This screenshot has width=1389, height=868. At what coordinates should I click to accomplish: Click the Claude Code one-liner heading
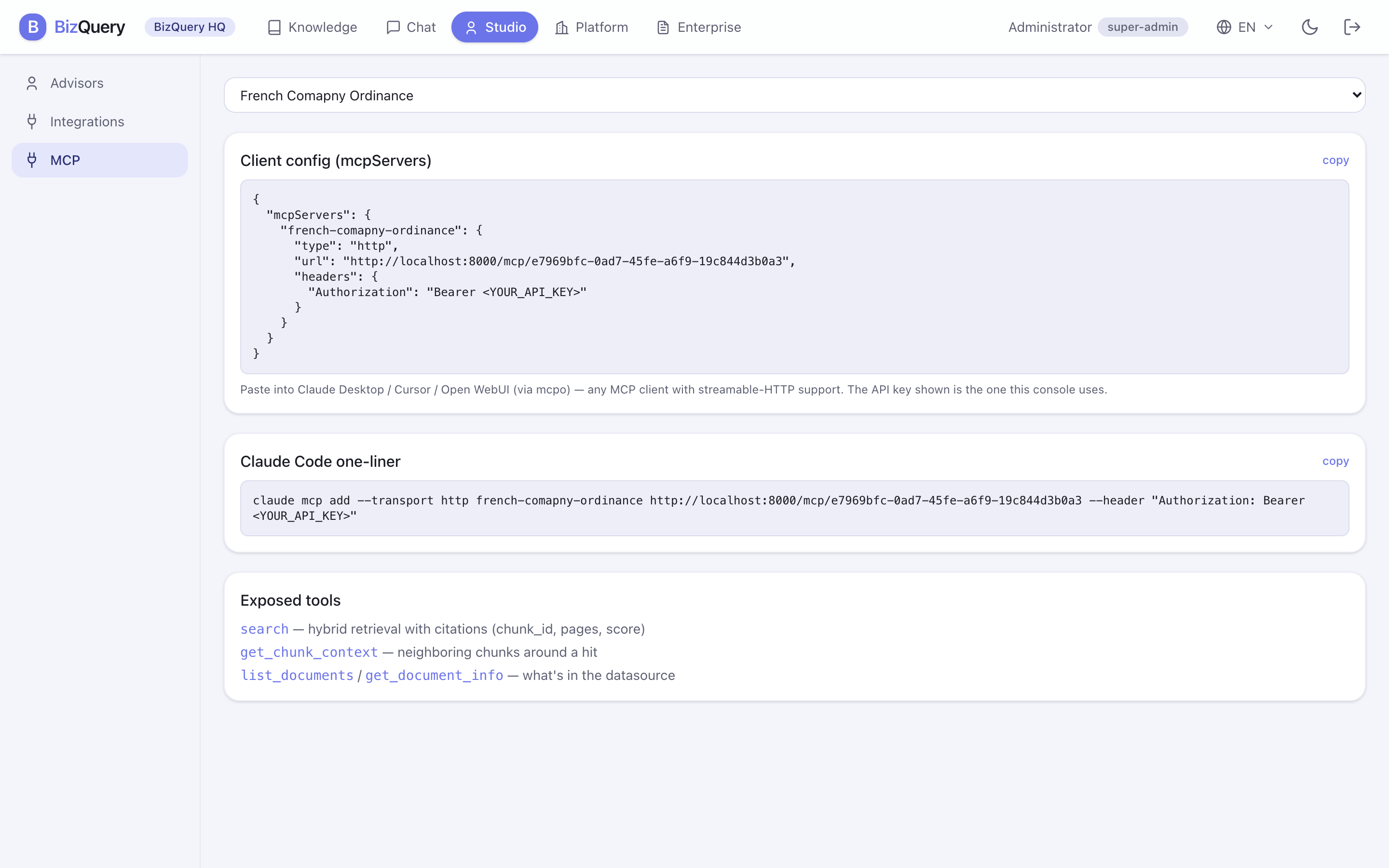[x=320, y=461]
